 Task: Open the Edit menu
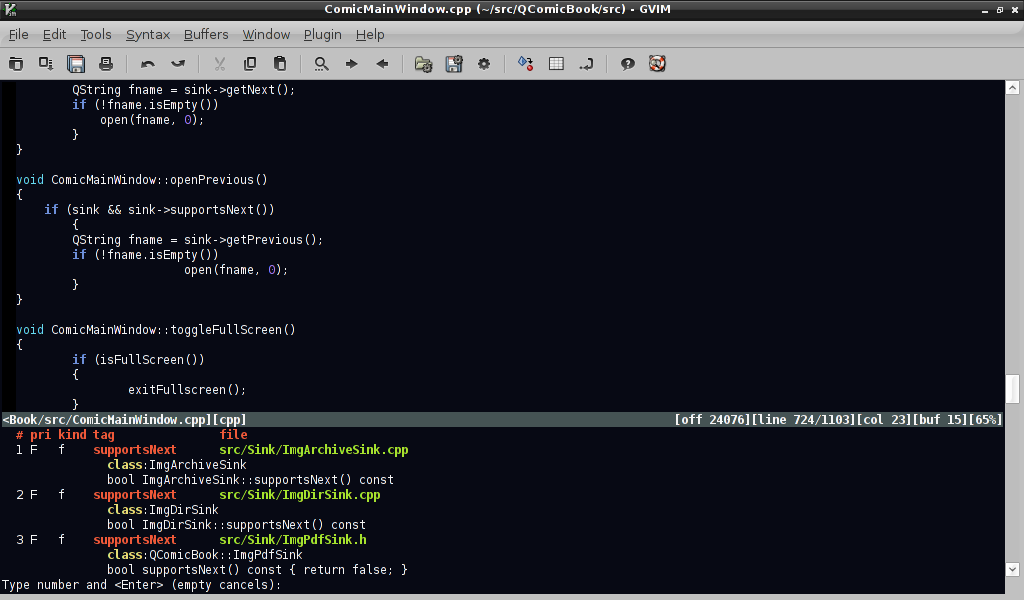[54, 35]
